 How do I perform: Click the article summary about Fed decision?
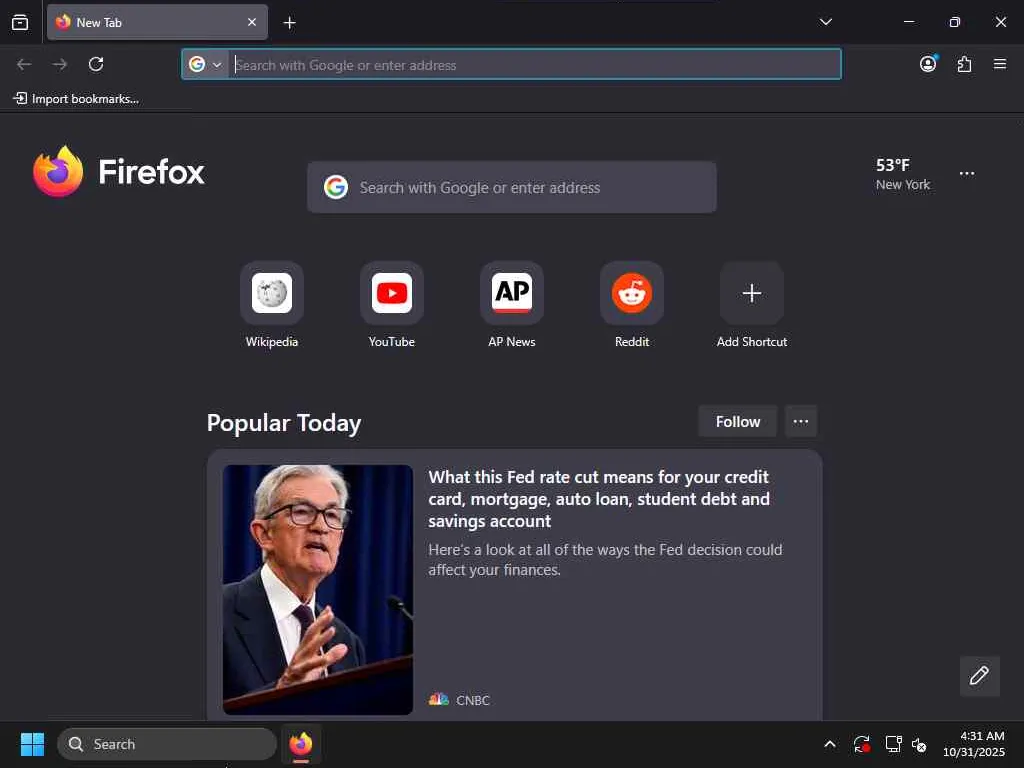click(x=605, y=560)
